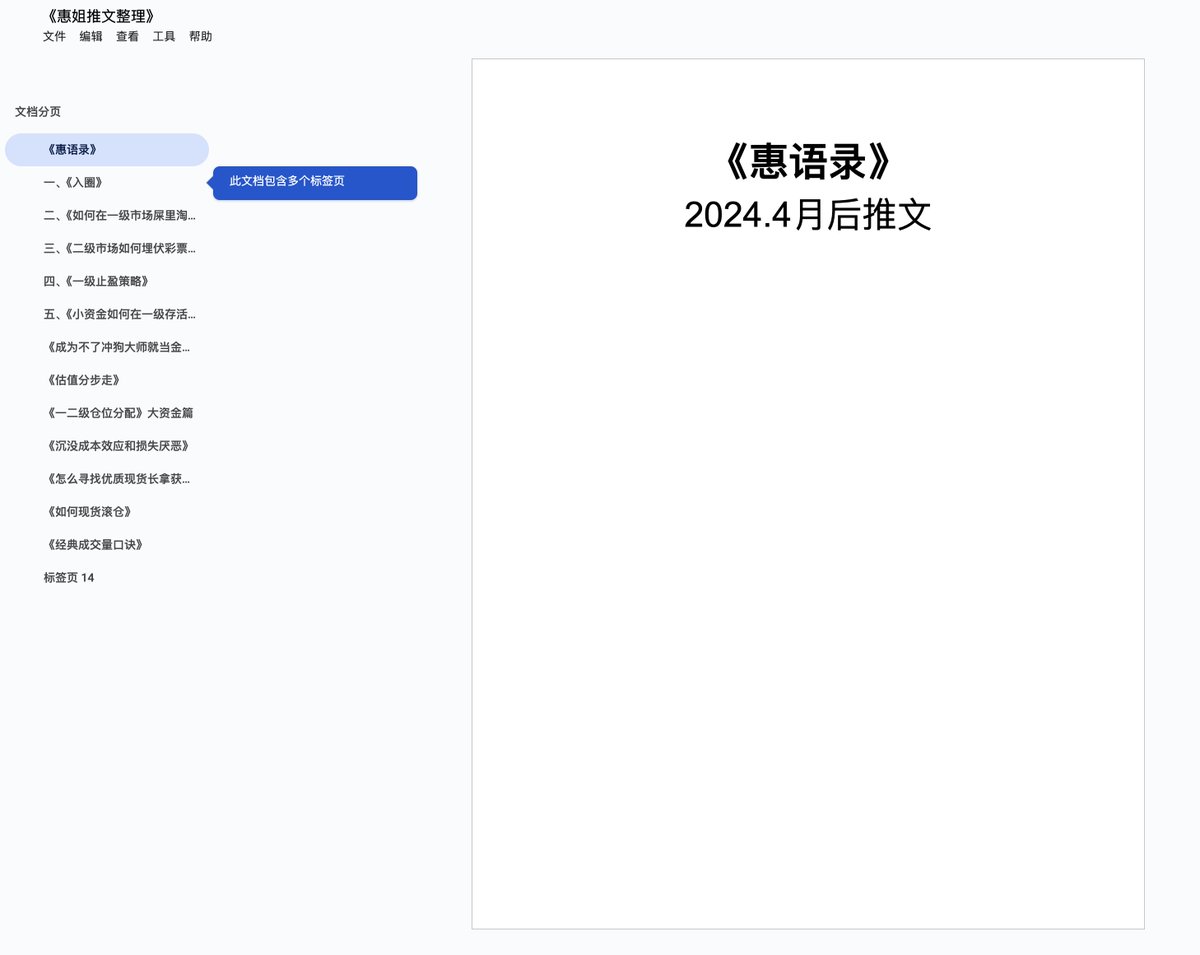Image resolution: width=1200 pixels, height=955 pixels.
Task: Open the 编辑 menu
Action: click(91, 37)
